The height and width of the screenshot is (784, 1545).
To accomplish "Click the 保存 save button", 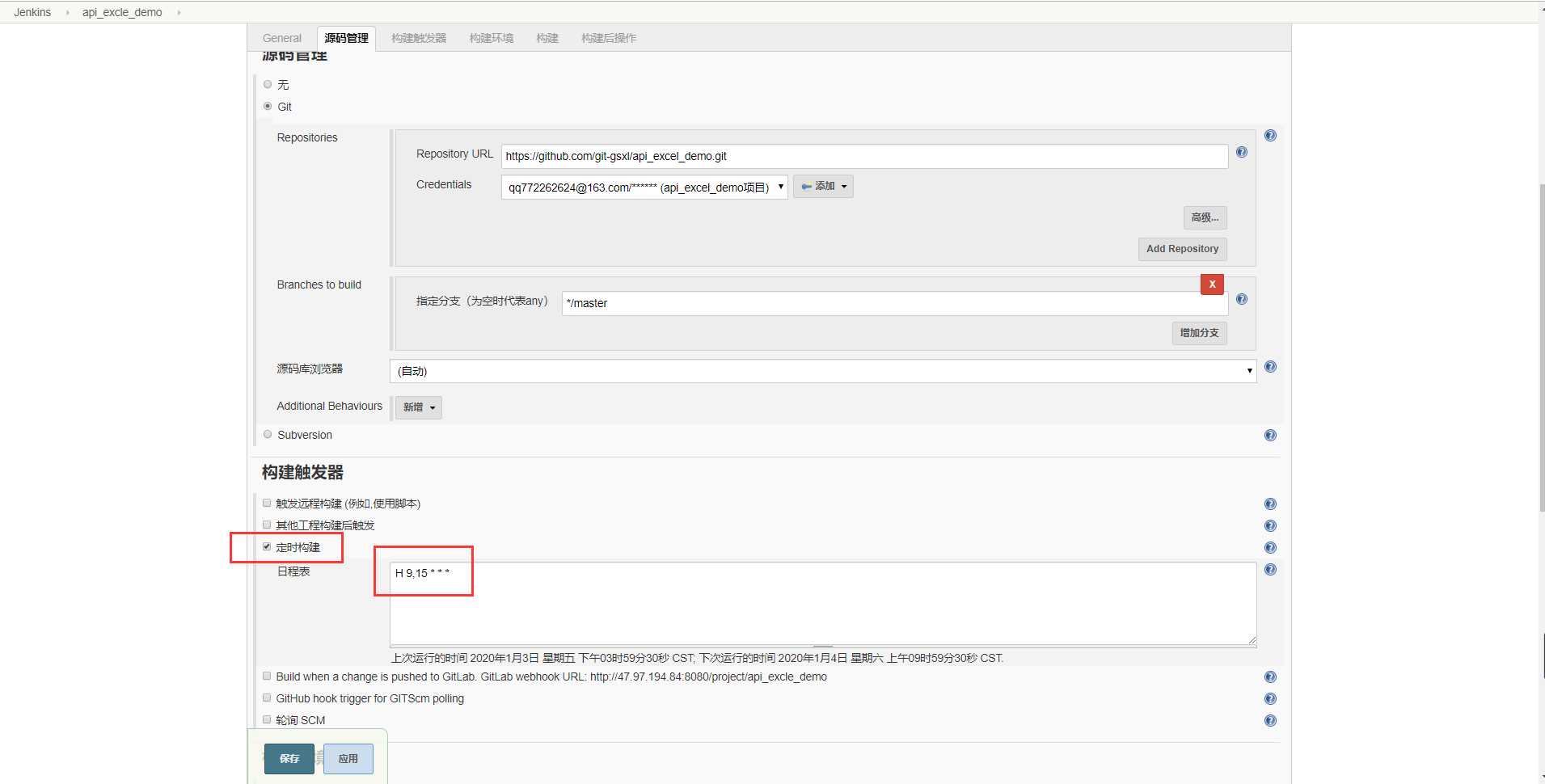I will tap(289, 759).
